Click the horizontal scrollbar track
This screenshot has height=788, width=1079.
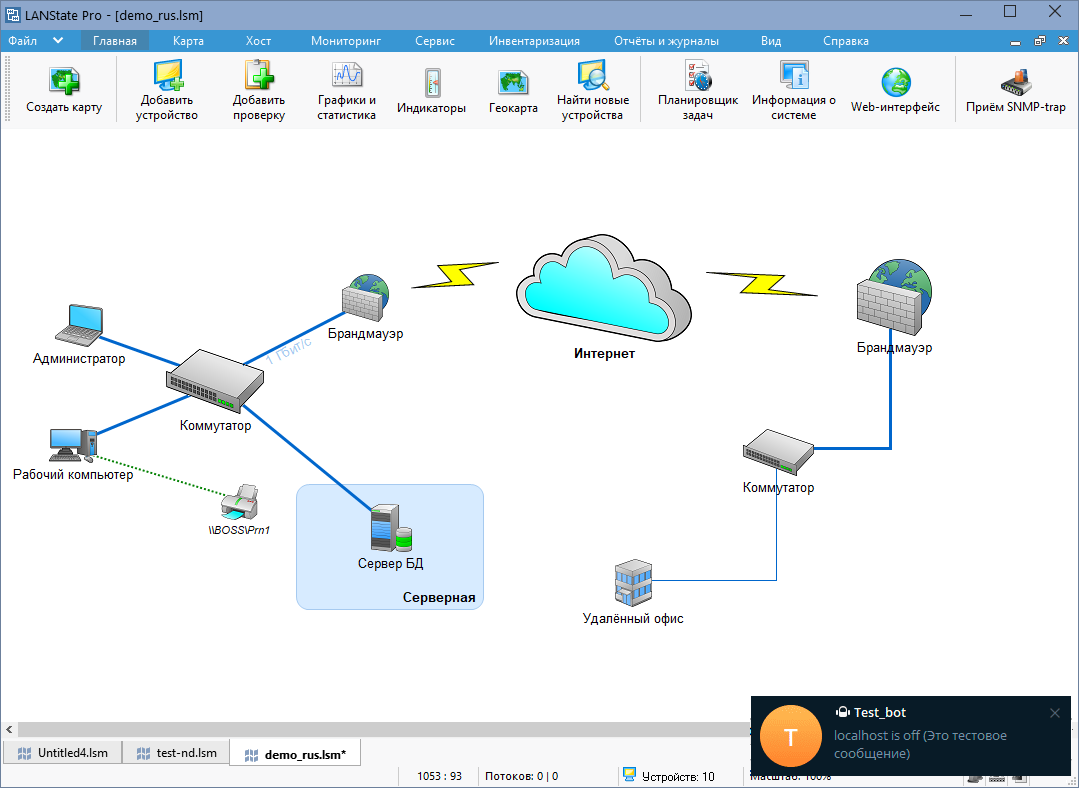(x=383, y=730)
